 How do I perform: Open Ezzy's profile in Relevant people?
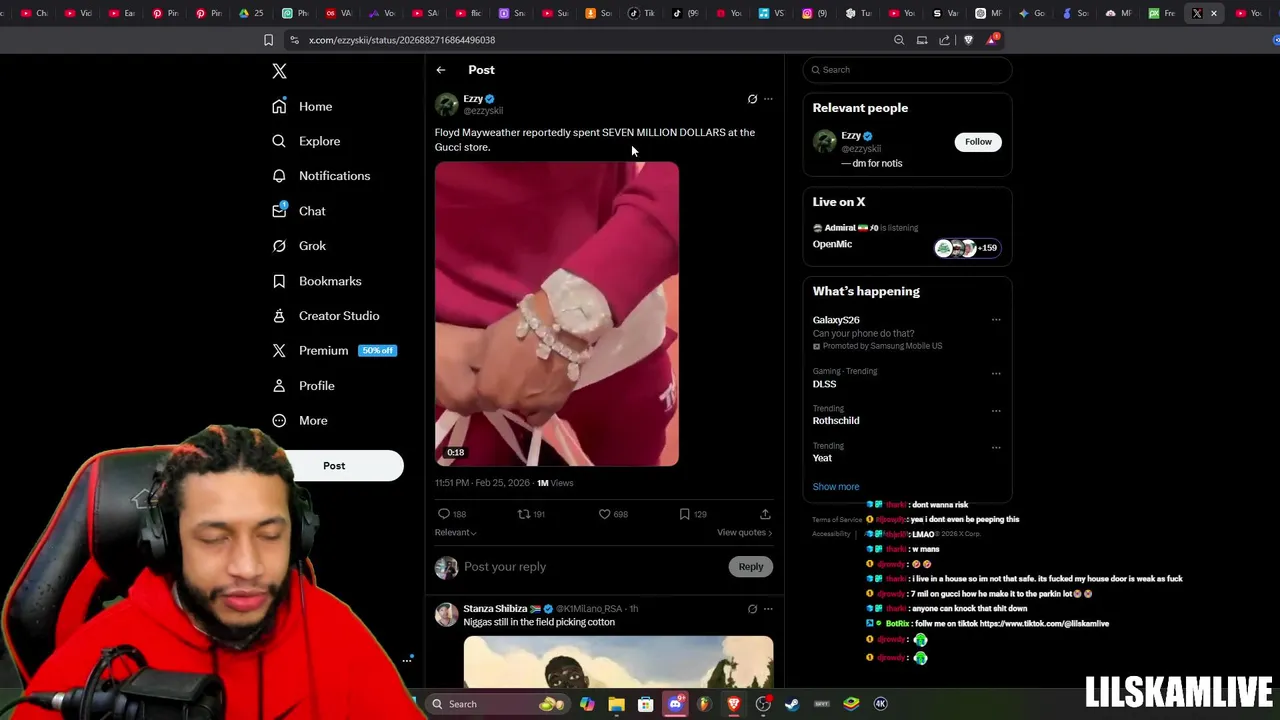coord(851,136)
